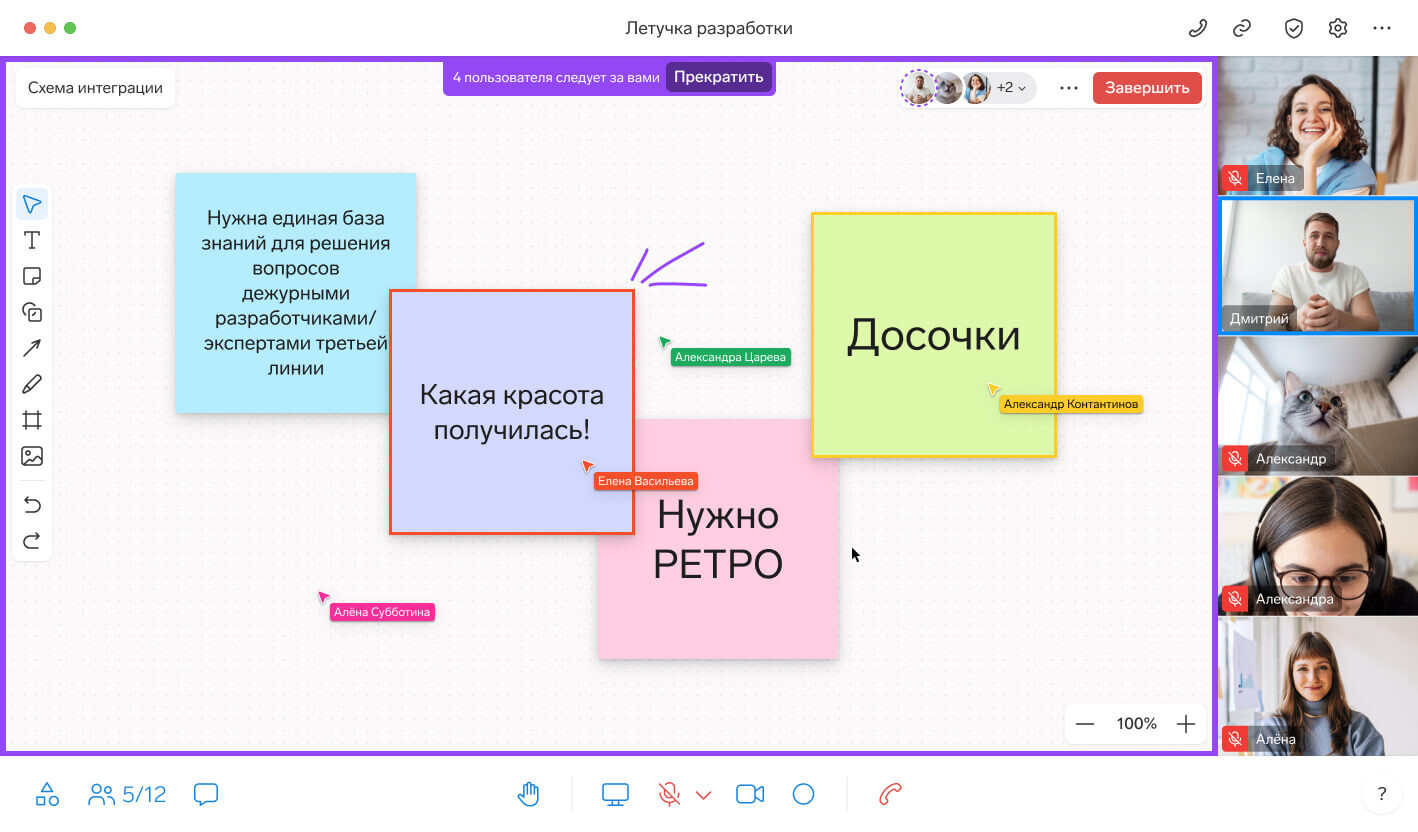Select the shapes tool
This screenshot has height=832, width=1418.
click(x=32, y=312)
